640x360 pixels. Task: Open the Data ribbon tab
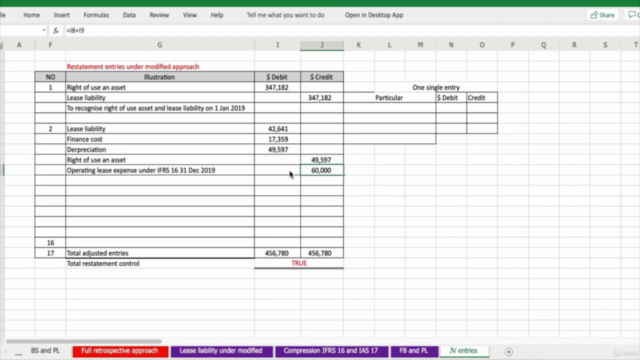(x=129, y=15)
